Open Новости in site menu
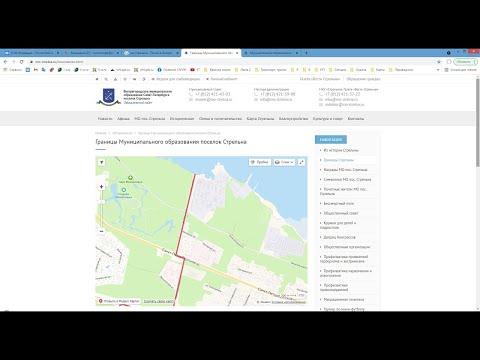The image size is (480, 360). (105, 119)
